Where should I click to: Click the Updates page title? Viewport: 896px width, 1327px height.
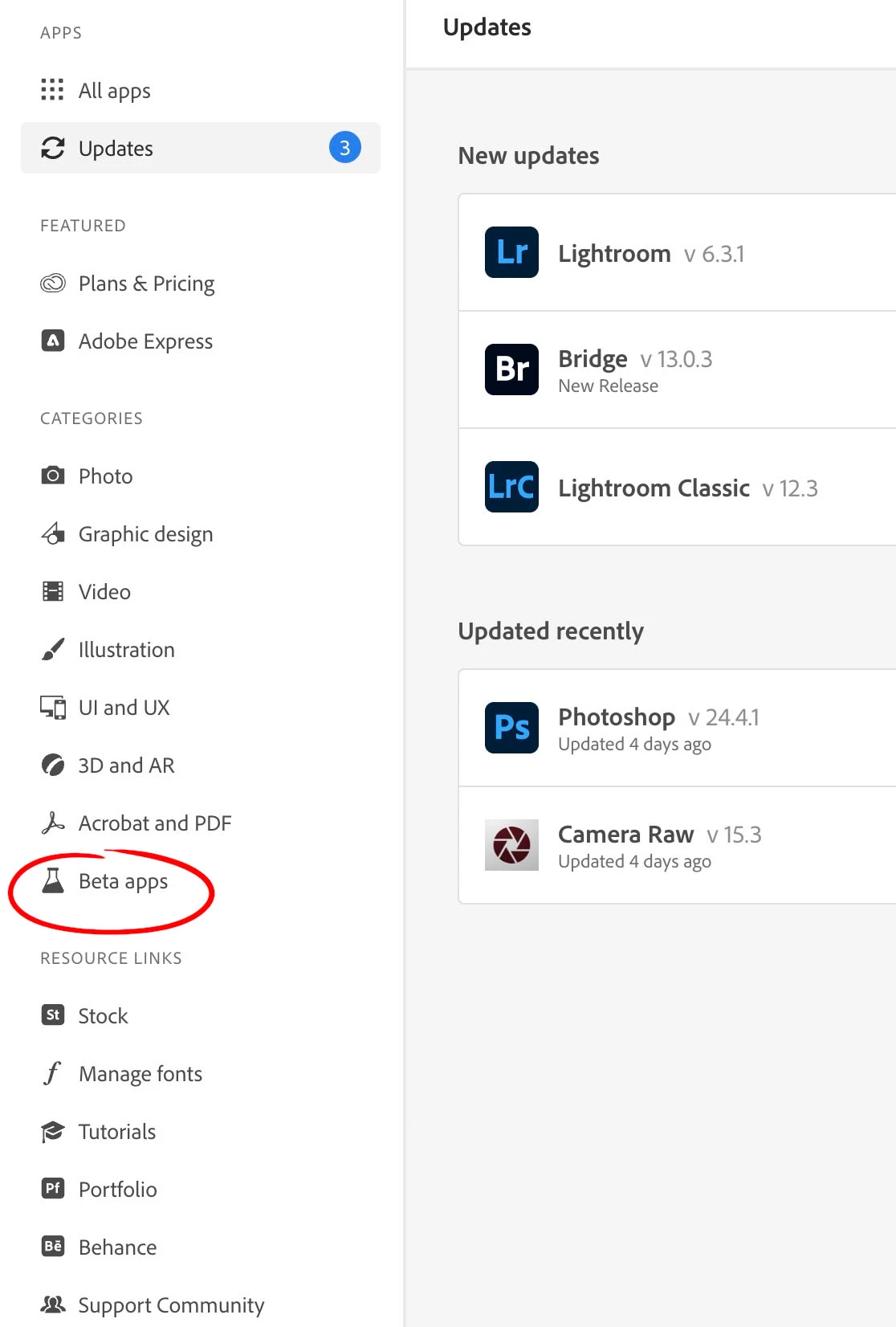coord(487,27)
